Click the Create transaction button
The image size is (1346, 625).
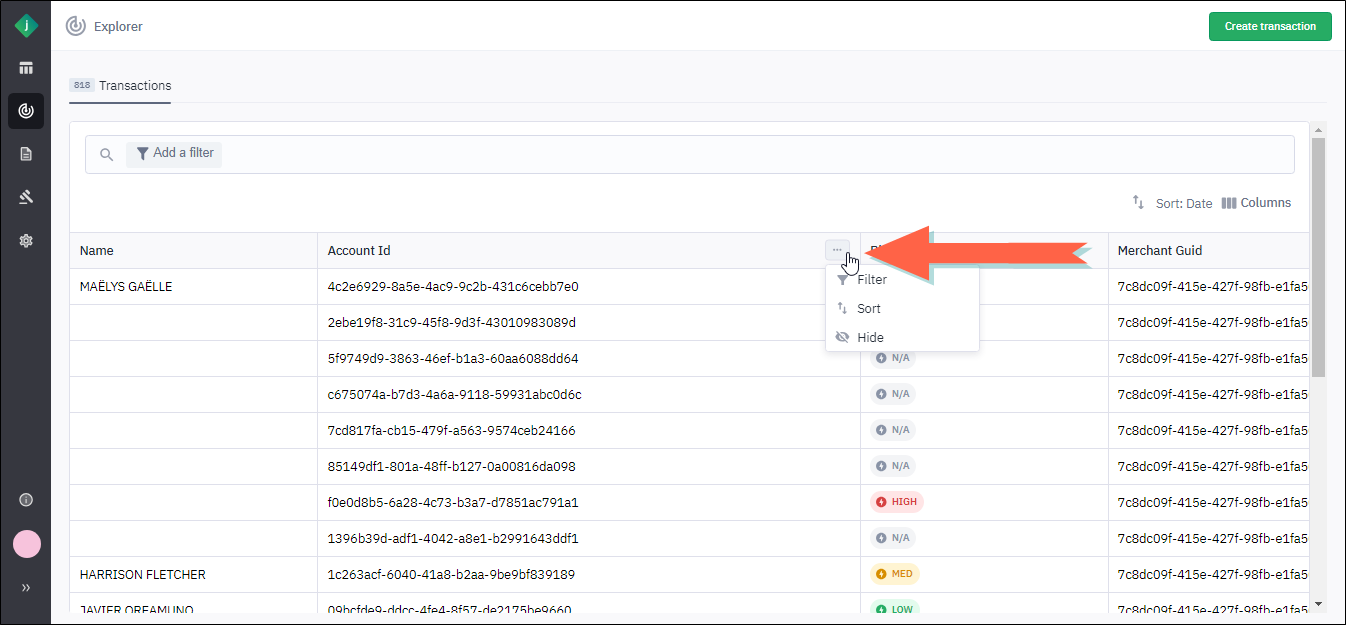click(x=1269, y=26)
